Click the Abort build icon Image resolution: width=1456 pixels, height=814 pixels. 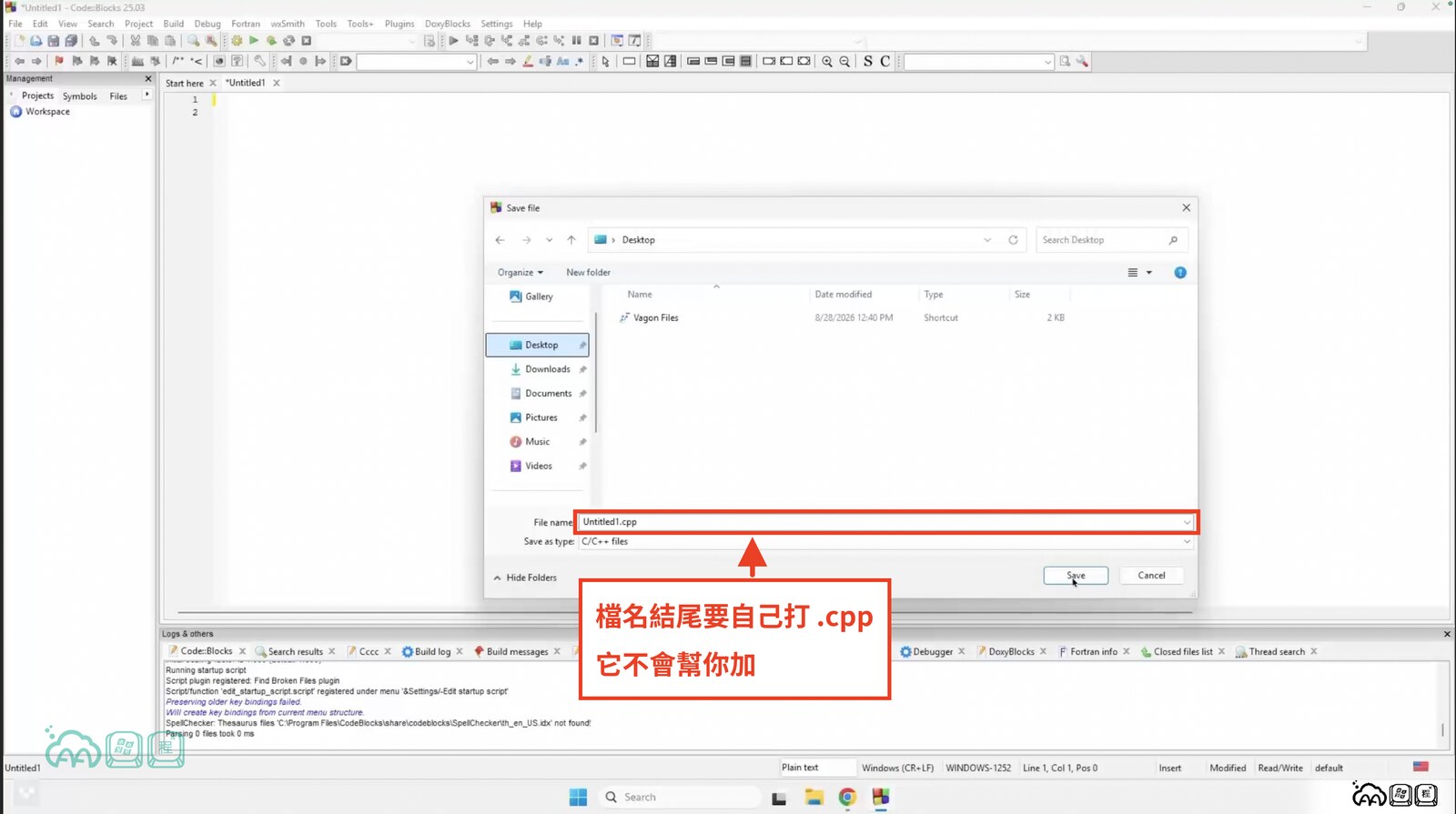307,41
